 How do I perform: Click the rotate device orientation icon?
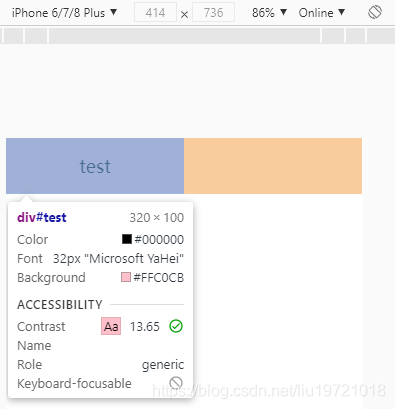click(x=375, y=13)
